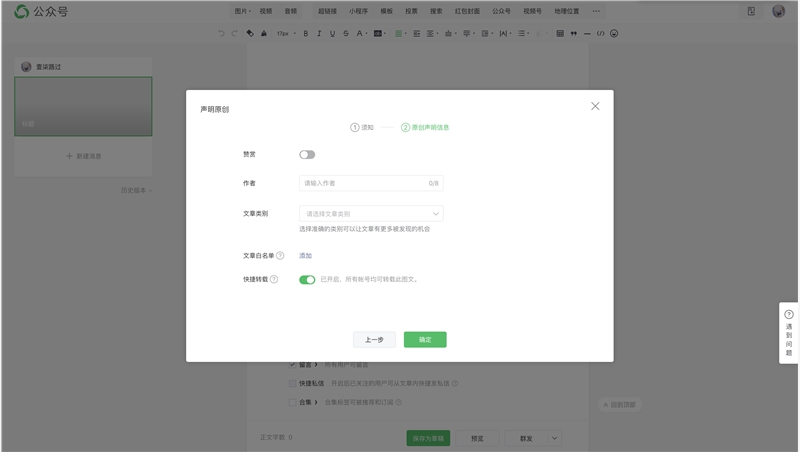This screenshot has height=452, width=800.
Task: Turn off the 快捷转载 toggle
Action: tap(307, 279)
